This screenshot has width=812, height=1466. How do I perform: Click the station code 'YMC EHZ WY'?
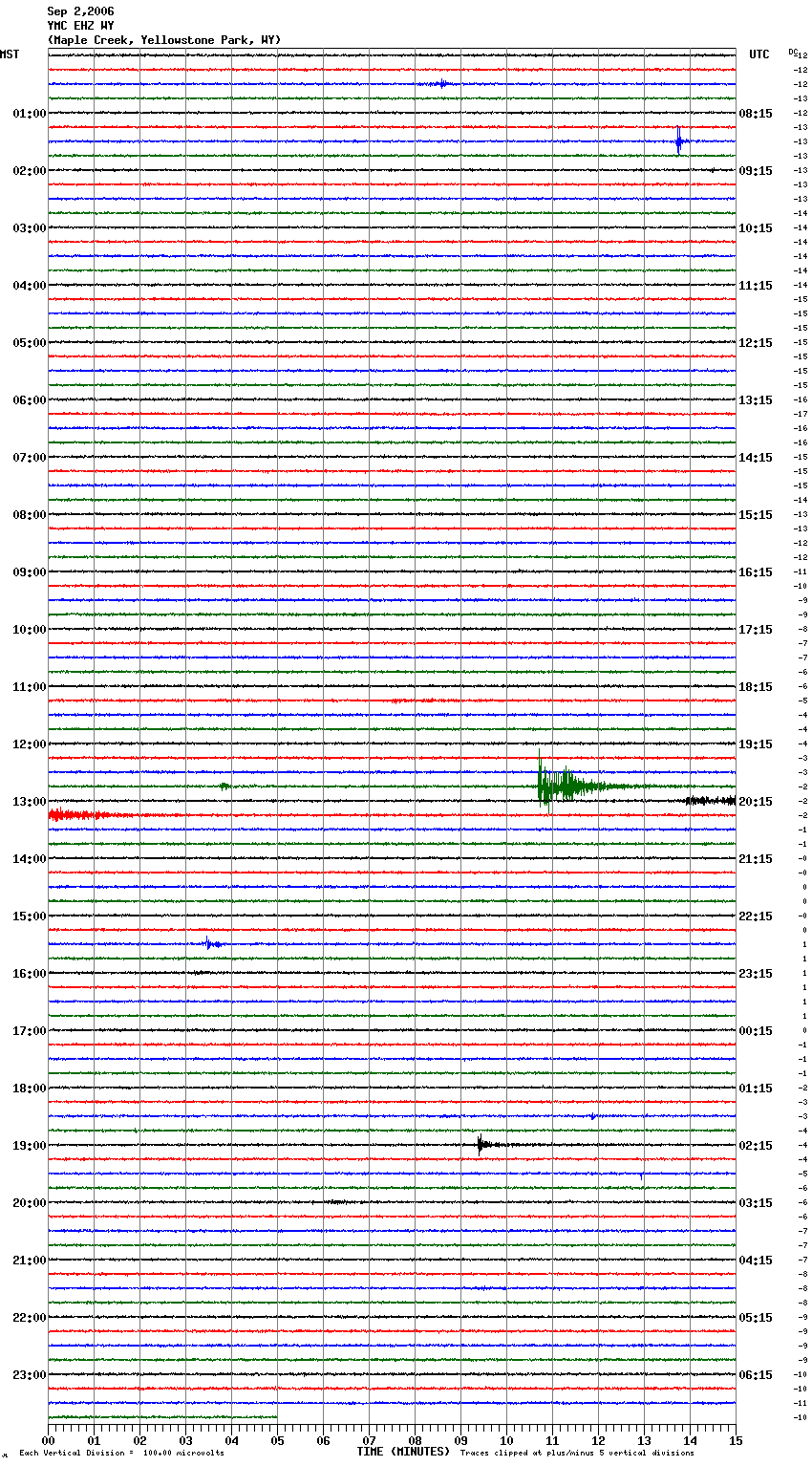(80, 26)
